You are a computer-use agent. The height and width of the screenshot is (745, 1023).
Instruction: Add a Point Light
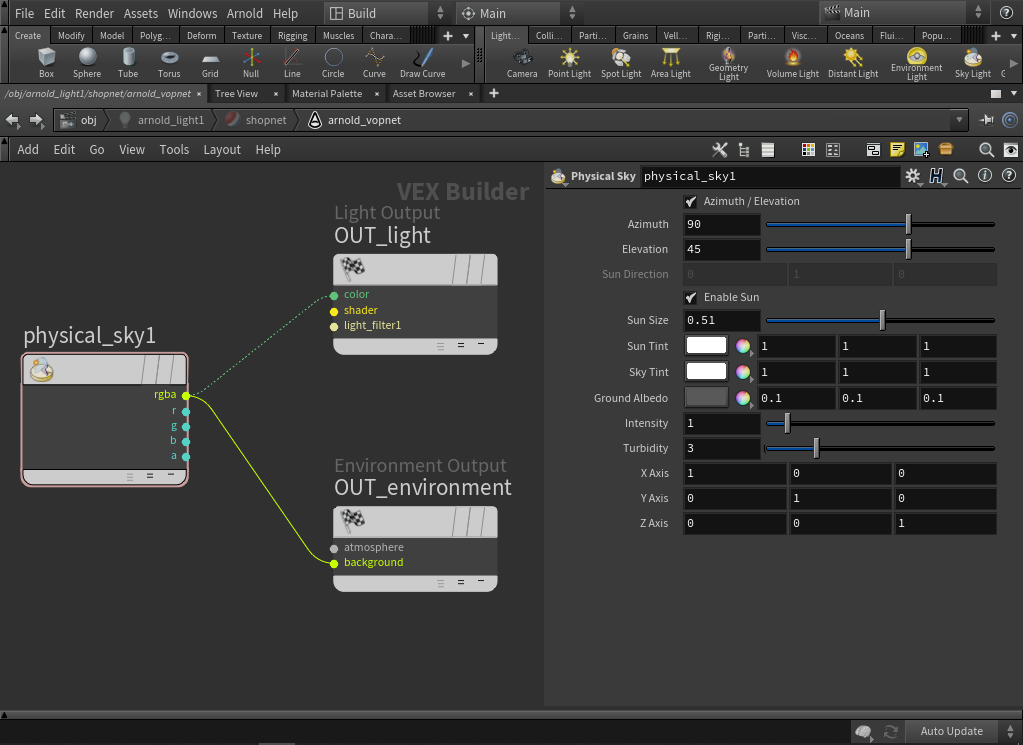click(x=570, y=63)
